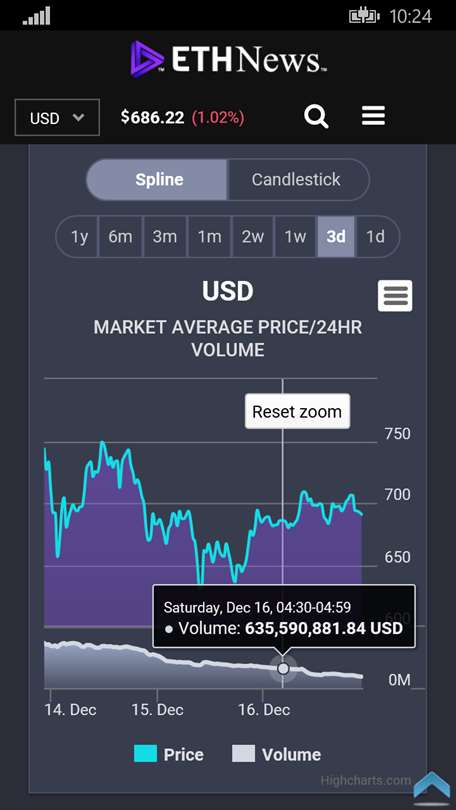456x810 pixels.
Task: Select the 1y time range
Action: point(77,237)
